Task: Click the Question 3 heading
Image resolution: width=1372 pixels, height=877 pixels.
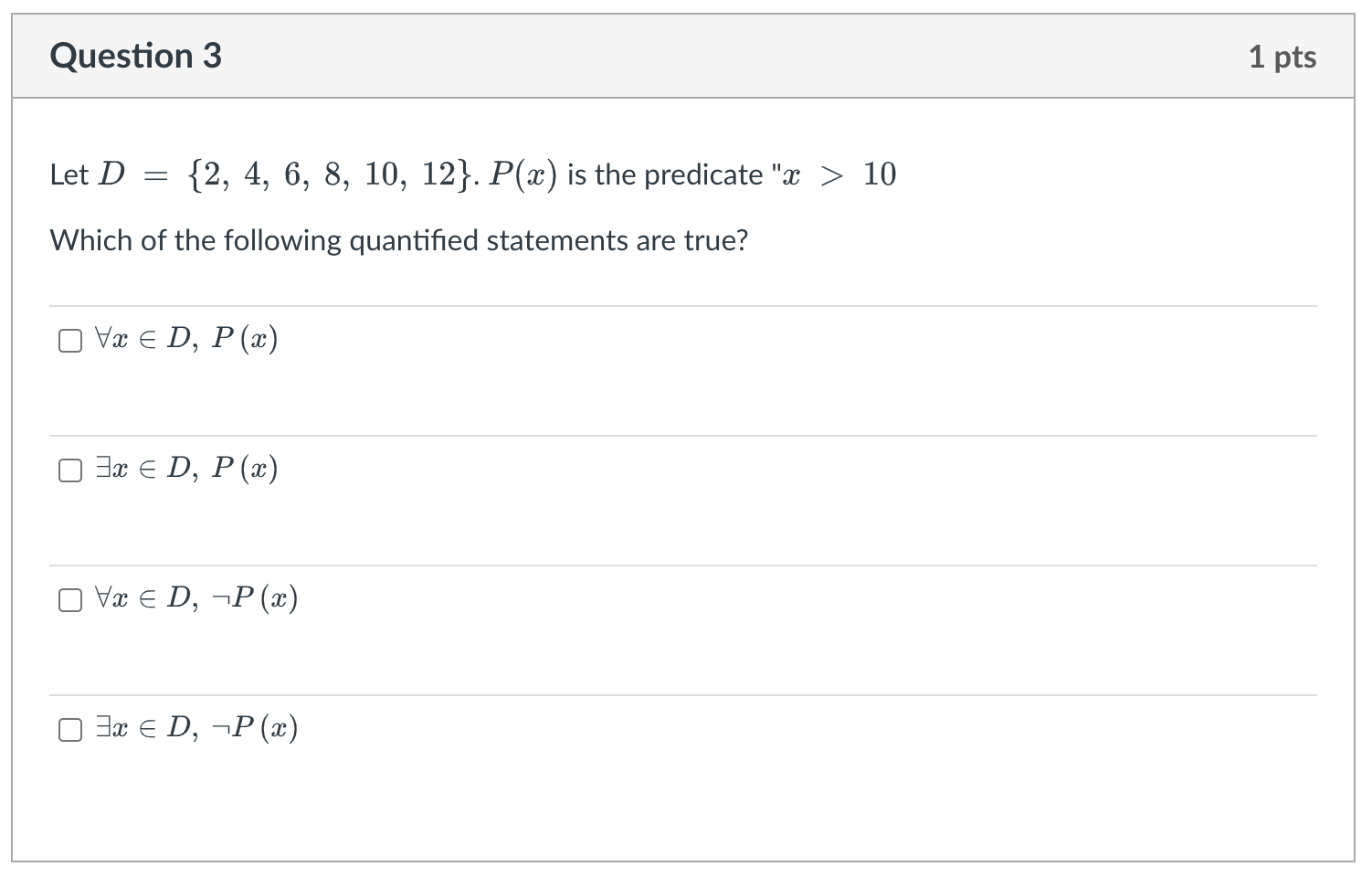Action: coord(136,57)
